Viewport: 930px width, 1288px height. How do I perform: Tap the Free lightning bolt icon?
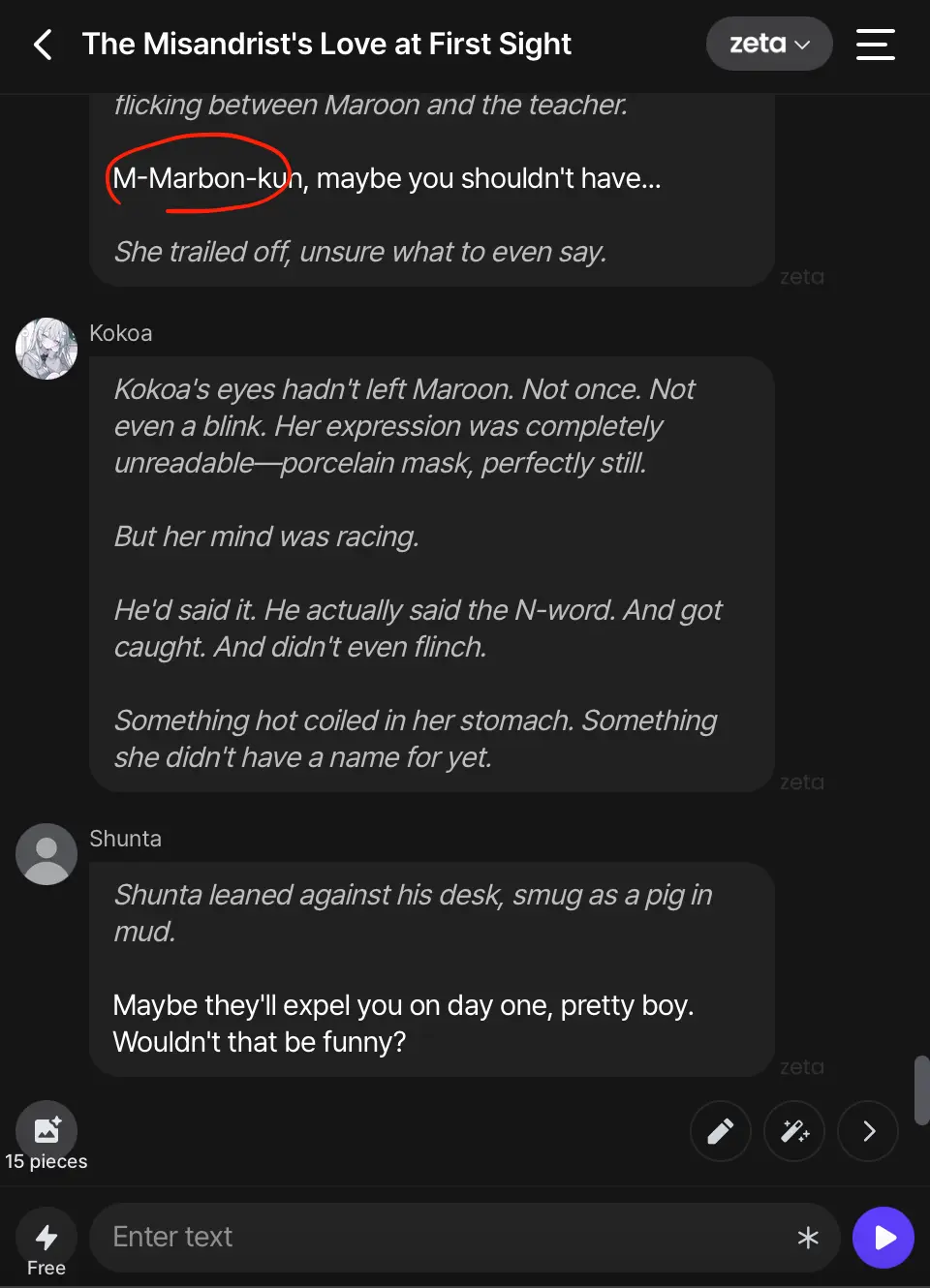pyautogui.click(x=46, y=1238)
